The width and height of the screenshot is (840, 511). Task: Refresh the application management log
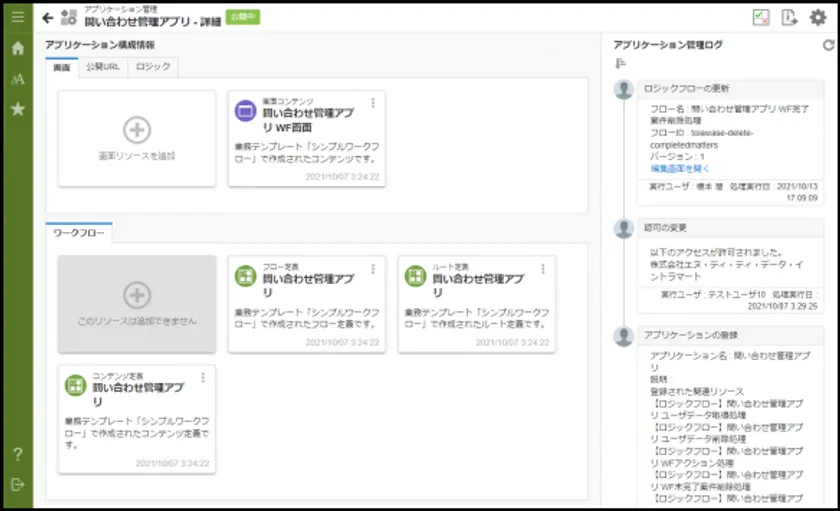(x=827, y=45)
